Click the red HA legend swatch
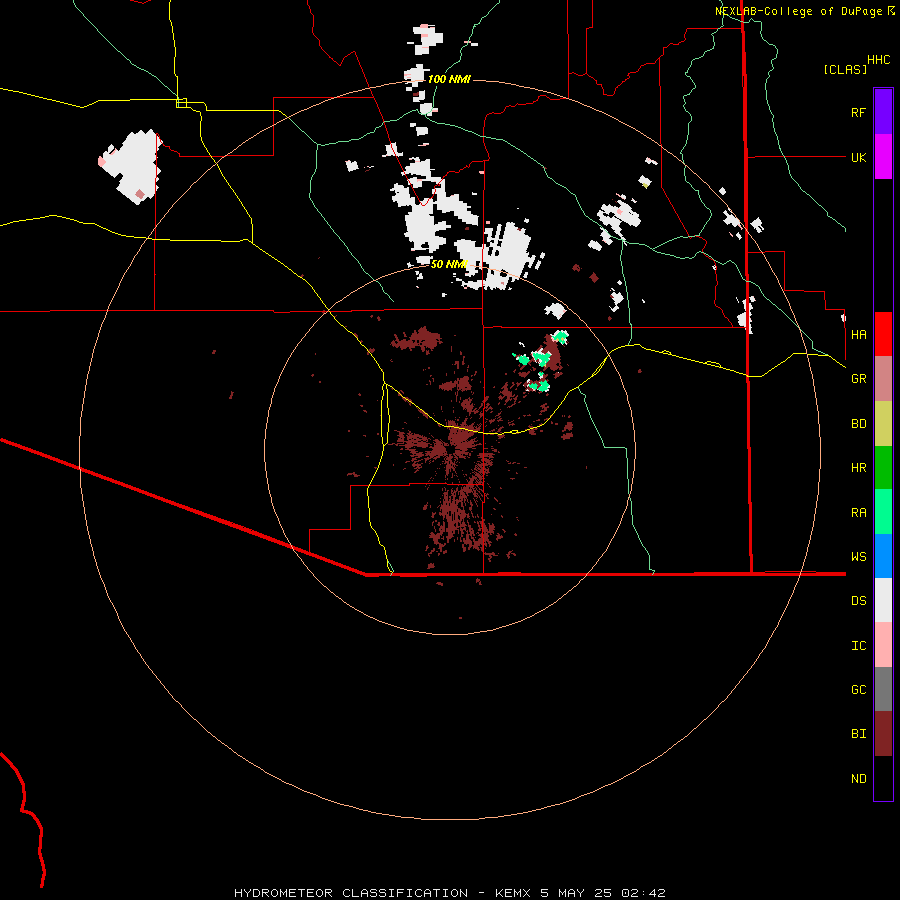Image resolution: width=900 pixels, height=900 pixels. (x=883, y=334)
